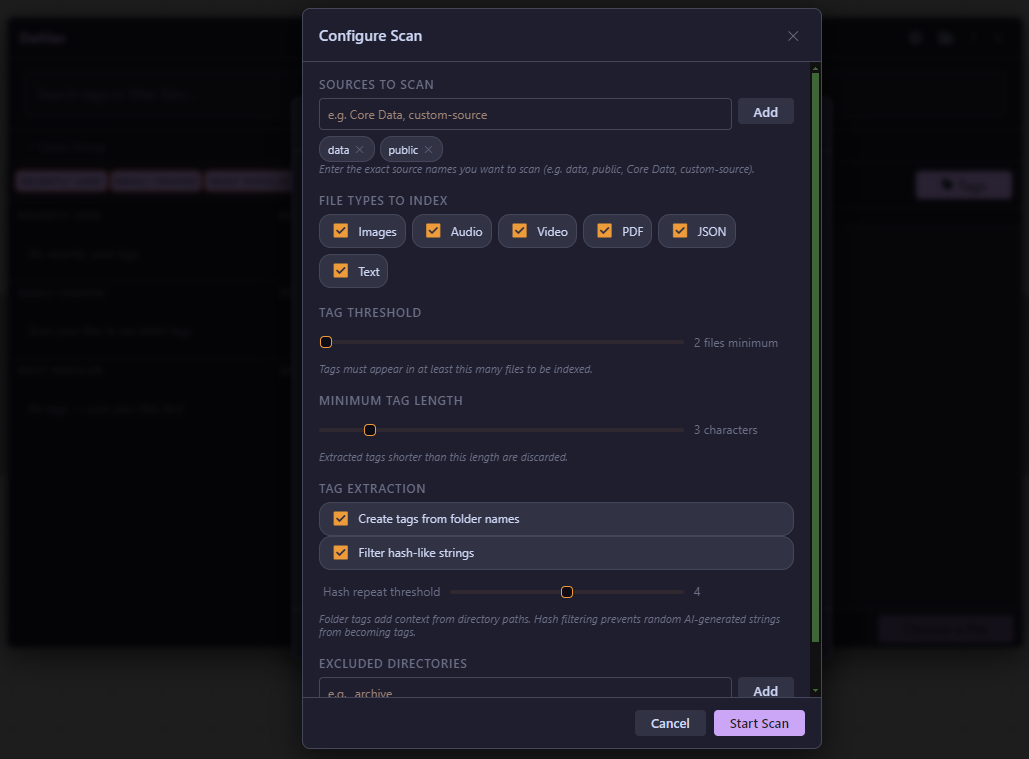The image size is (1029, 759).
Task: Close the Configure Scan dialog
Action: [x=793, y=36]
